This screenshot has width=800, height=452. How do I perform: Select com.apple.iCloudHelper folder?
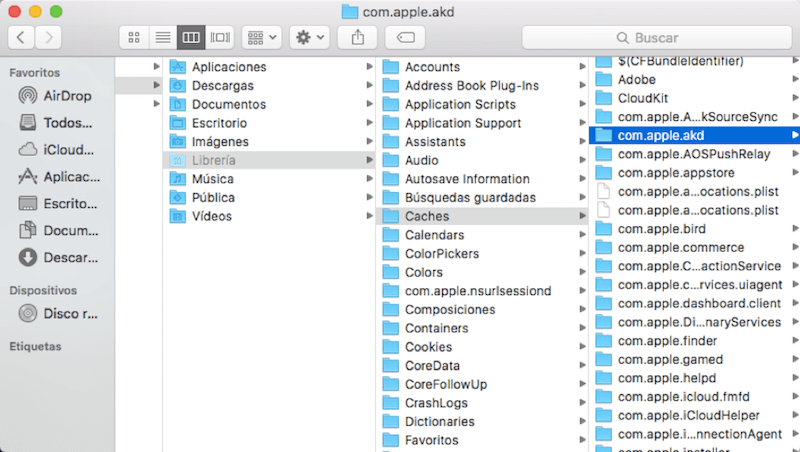pos(694,415)
